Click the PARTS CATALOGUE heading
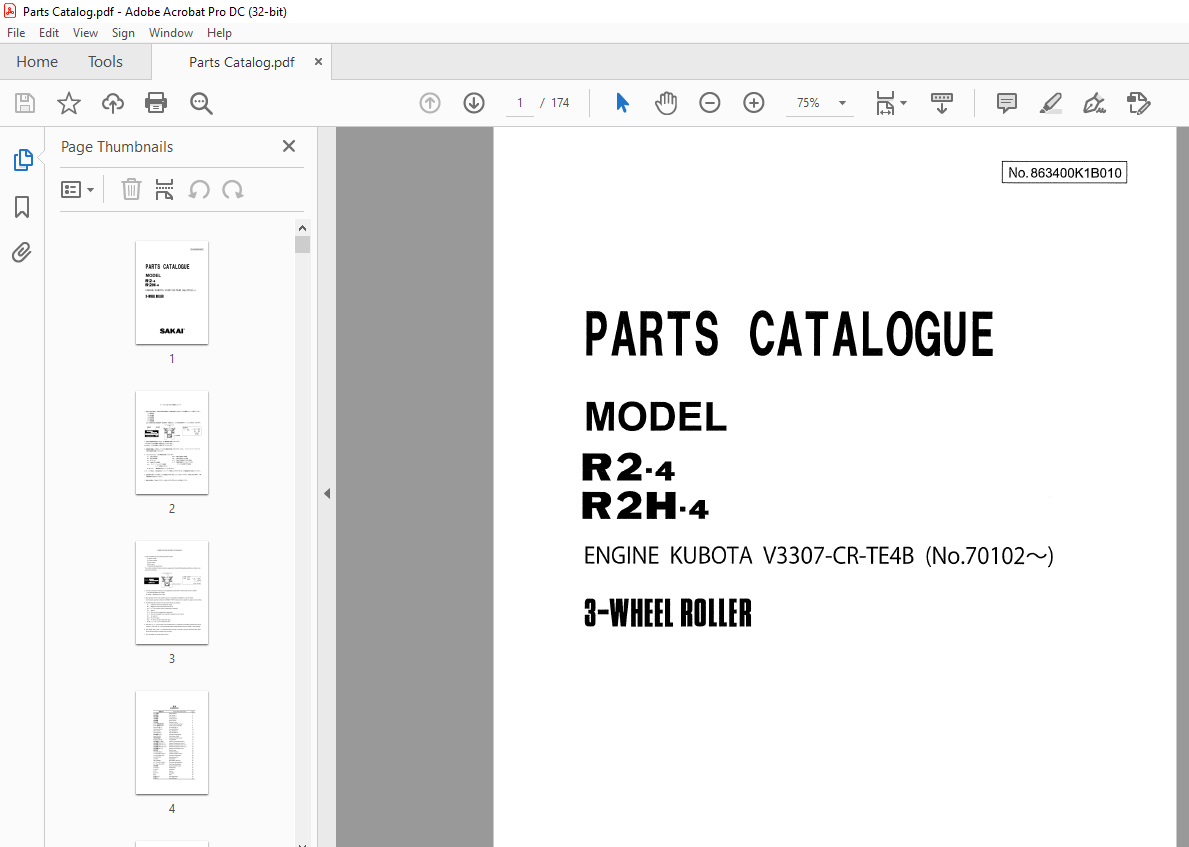The width and height of the screenshot is (1189, 847). pos(789,334)
